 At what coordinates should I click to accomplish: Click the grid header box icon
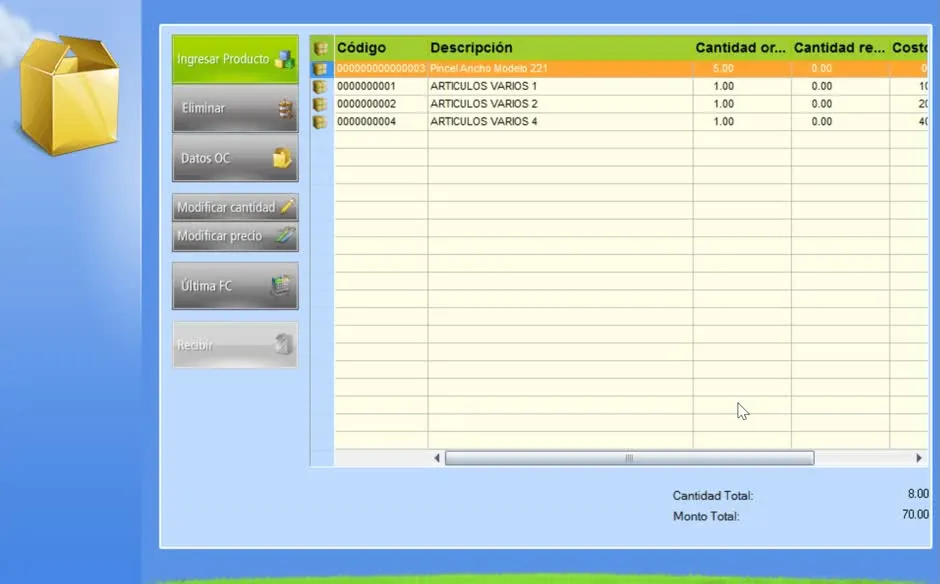[x=321, y=48]
